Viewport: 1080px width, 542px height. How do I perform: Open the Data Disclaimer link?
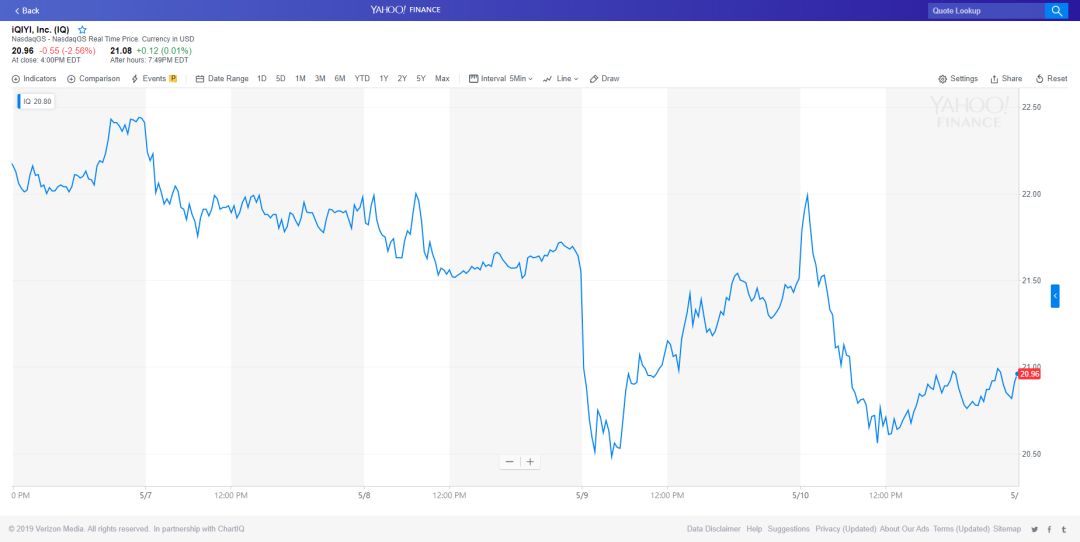pyautogui.click(x=714, y=529)
